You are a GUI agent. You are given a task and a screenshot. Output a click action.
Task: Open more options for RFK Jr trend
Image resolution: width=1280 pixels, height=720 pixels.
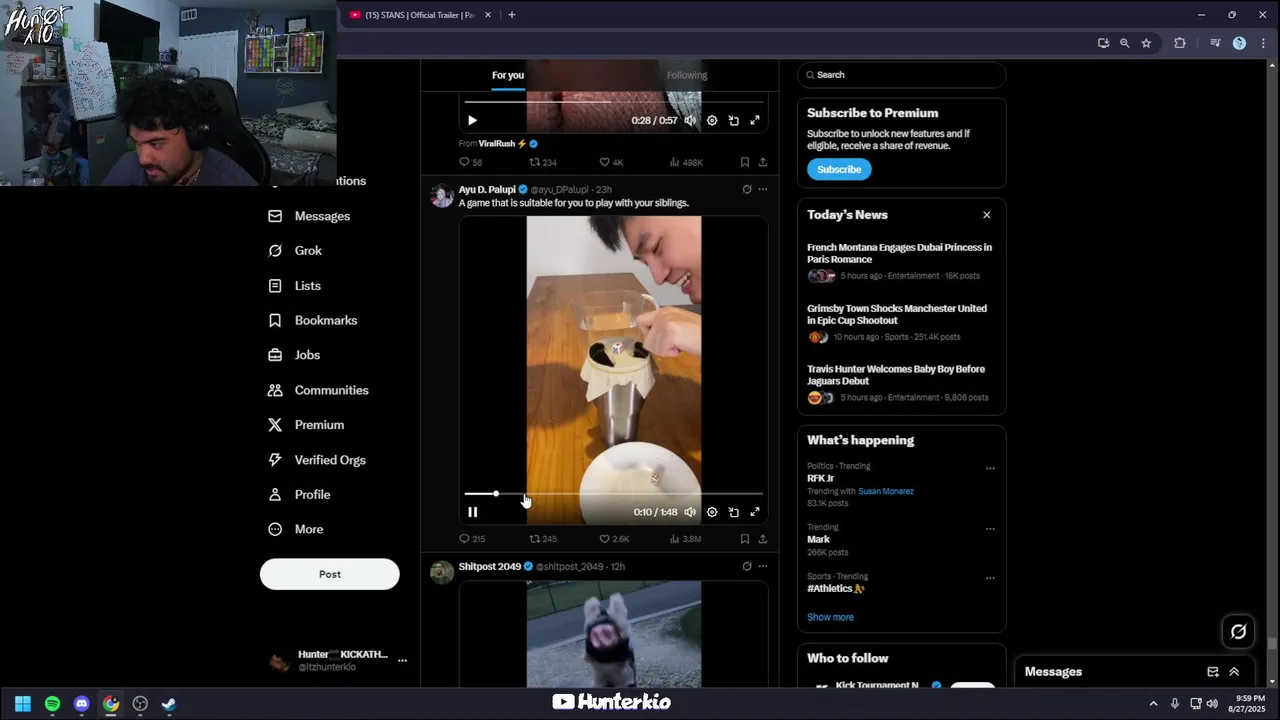click(x=990, y=468)
